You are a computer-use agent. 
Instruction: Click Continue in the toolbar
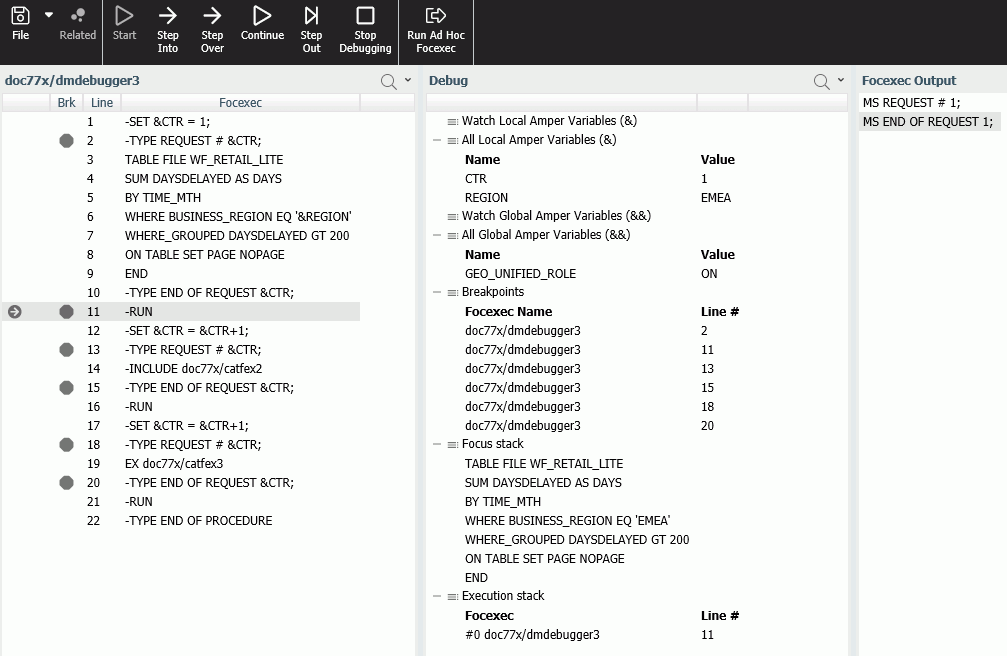coord(262,23)
